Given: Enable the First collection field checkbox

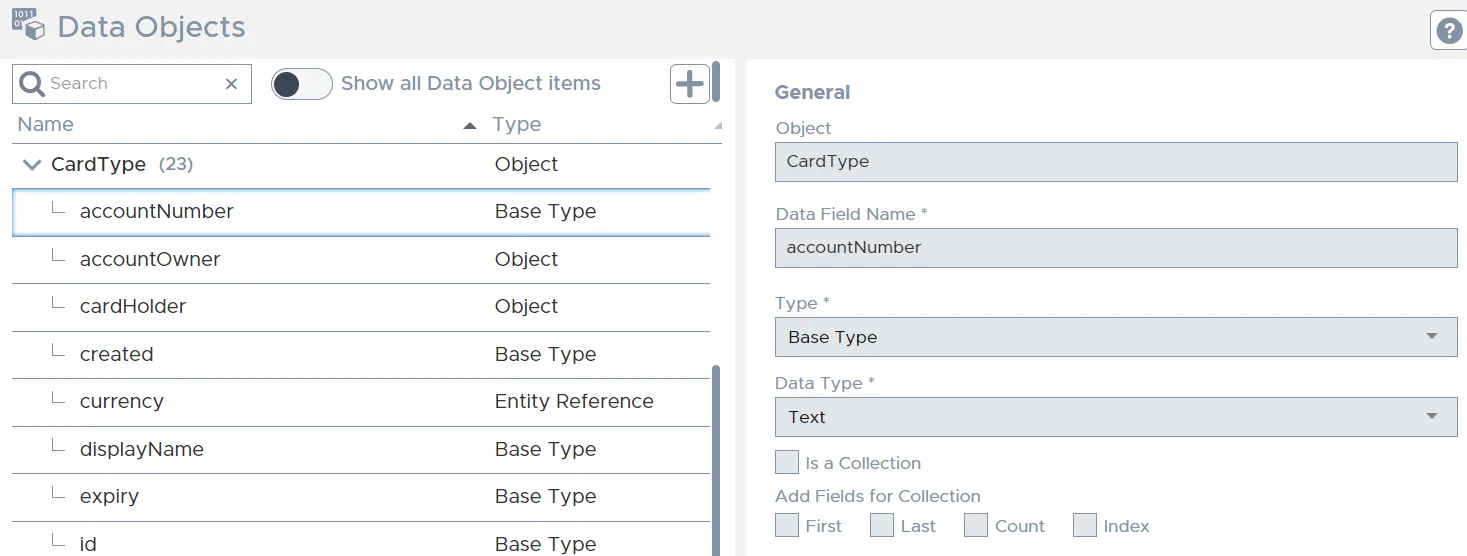Looking at the screenshot, I should 787,525.
